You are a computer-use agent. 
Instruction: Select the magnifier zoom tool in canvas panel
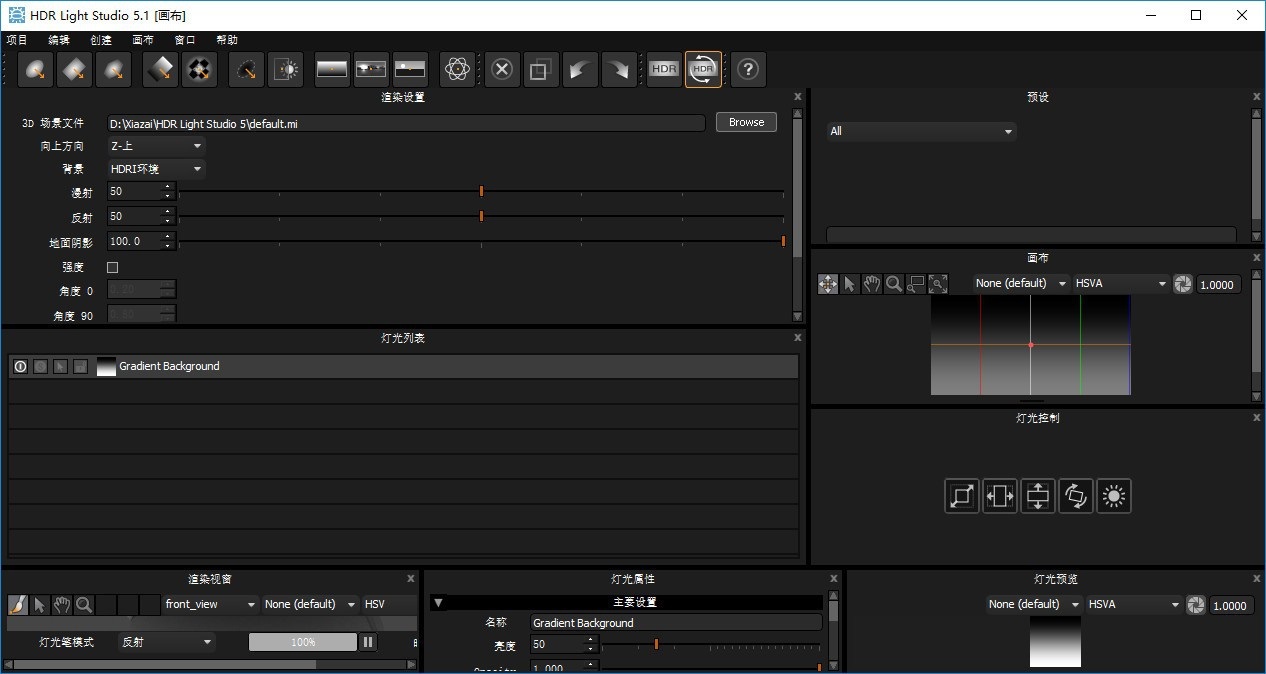coord(894,284)
